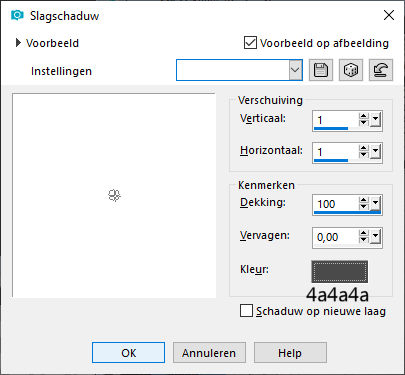Click the Instellingen combo box text area
This screenshot has height=375, width=405.
233,70
